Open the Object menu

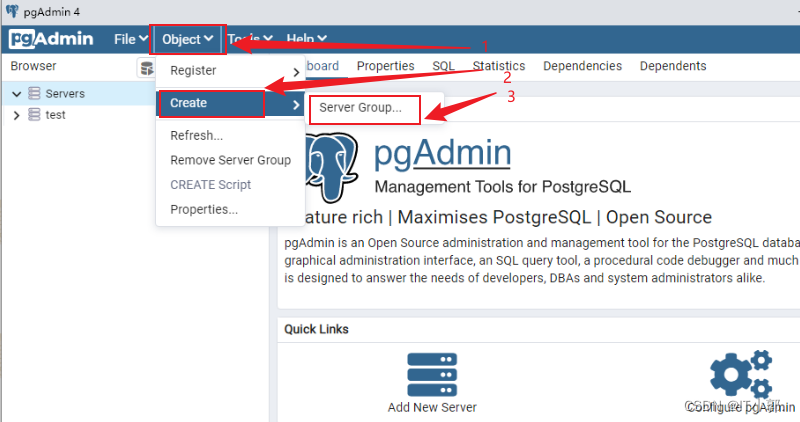coord(187,39)
